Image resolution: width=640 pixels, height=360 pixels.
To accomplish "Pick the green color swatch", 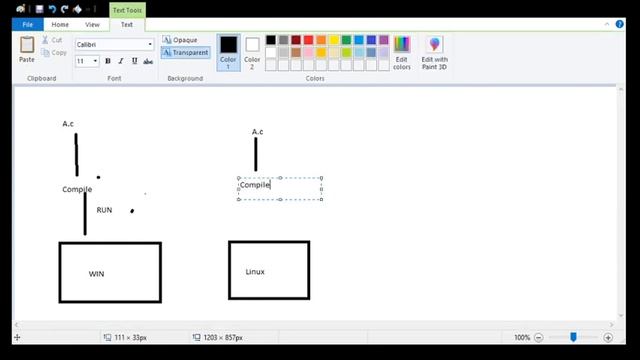I will 346,40.
